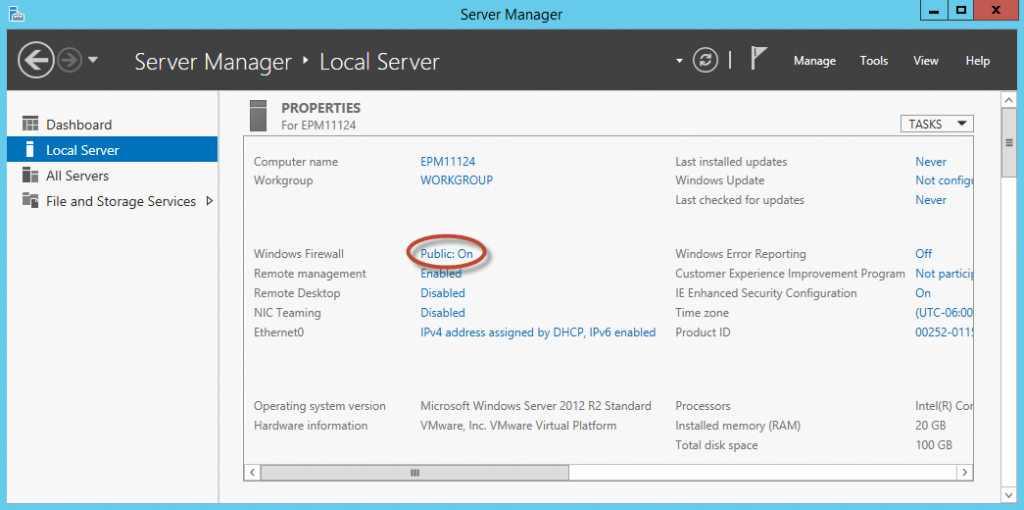
Task: Click Last installed updates Never link
Action: click(931, 161)
